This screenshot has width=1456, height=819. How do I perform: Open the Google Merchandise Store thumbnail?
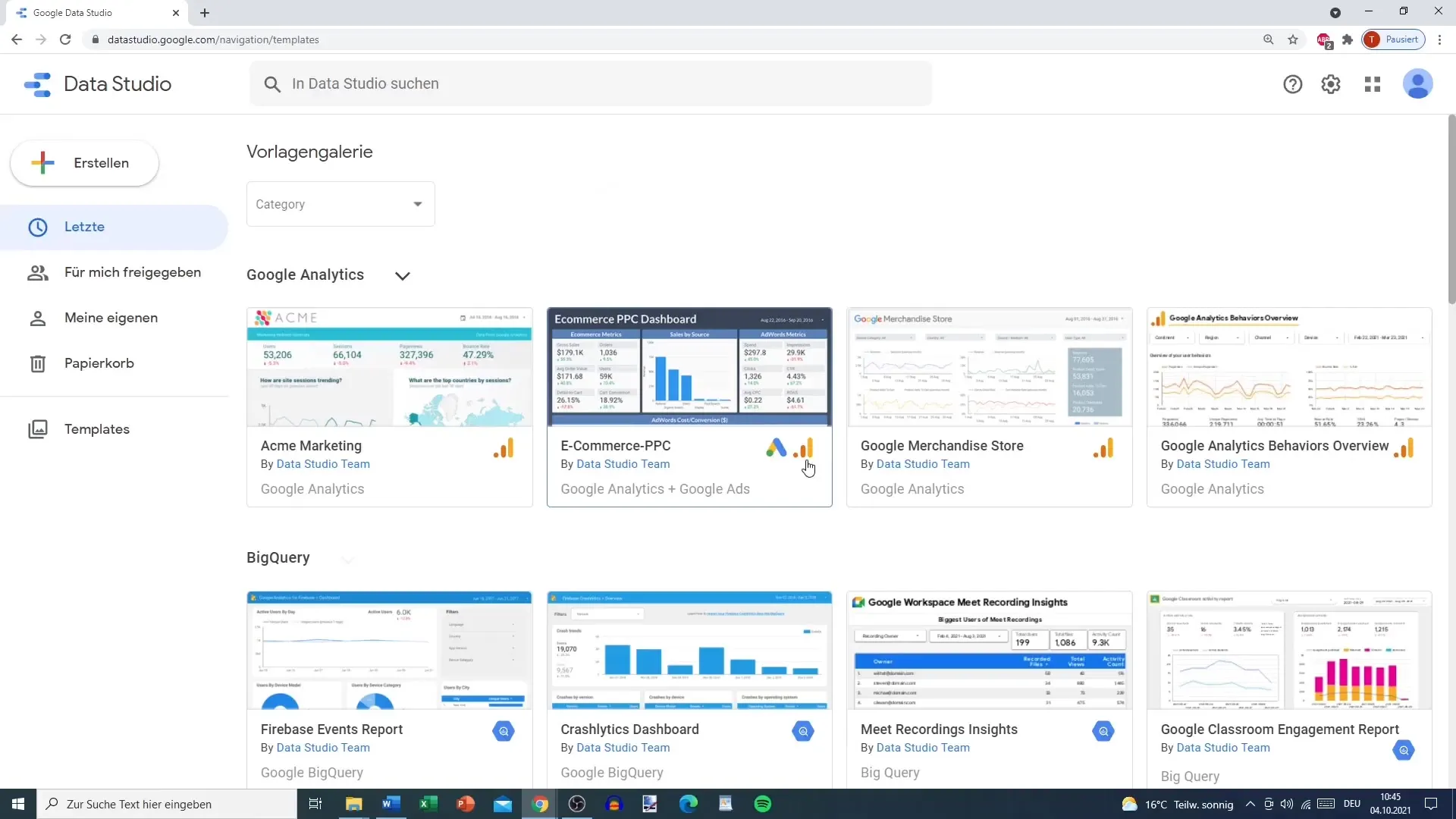pyautogui.click(x=990, y=367)
